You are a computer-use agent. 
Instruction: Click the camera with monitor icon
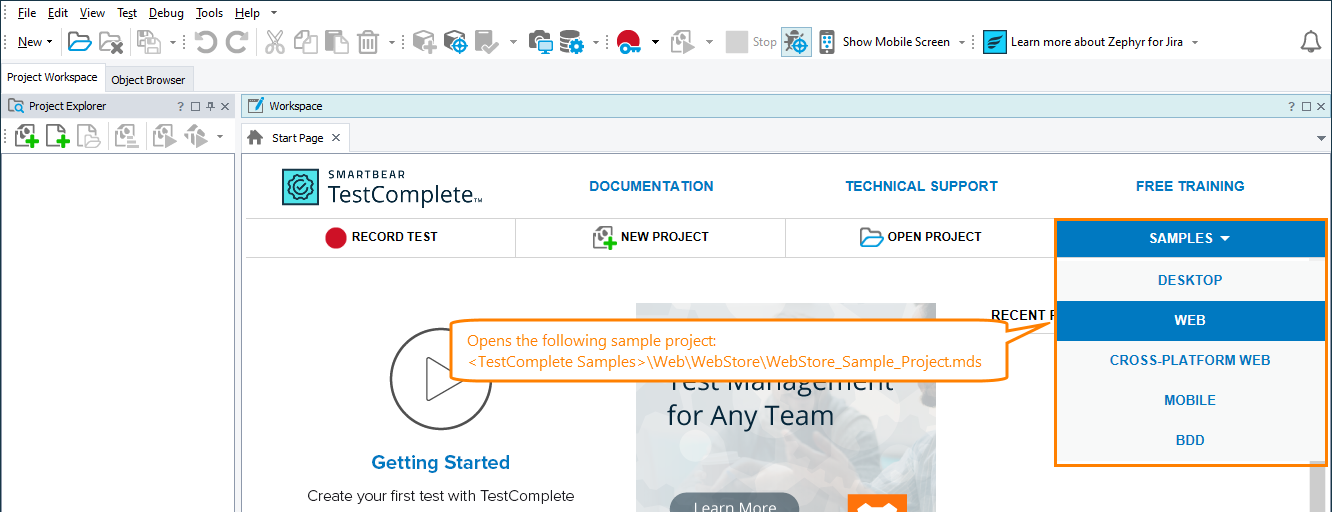540,42
